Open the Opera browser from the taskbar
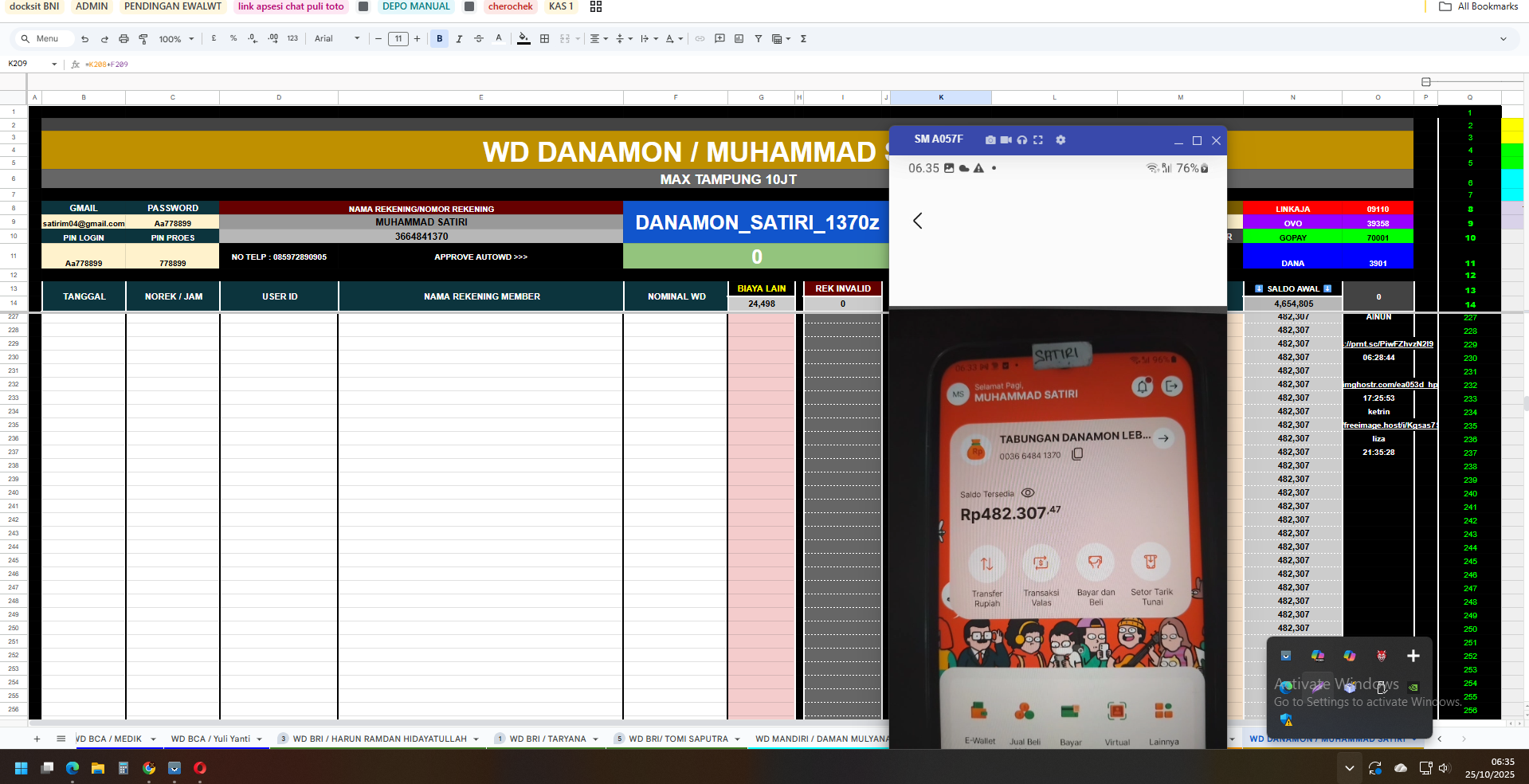 click(200, 768)
